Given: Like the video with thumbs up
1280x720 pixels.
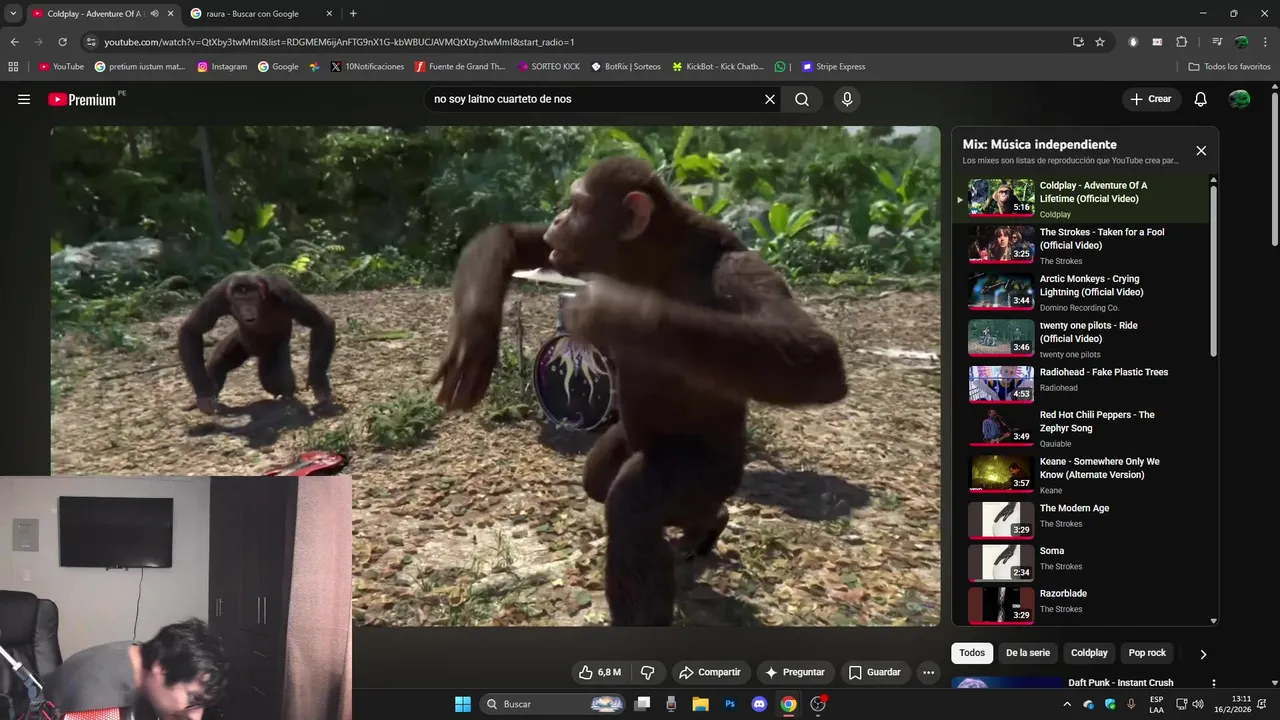Looking at the screenshot, I should pyautogui.click(x=600, y=672).
